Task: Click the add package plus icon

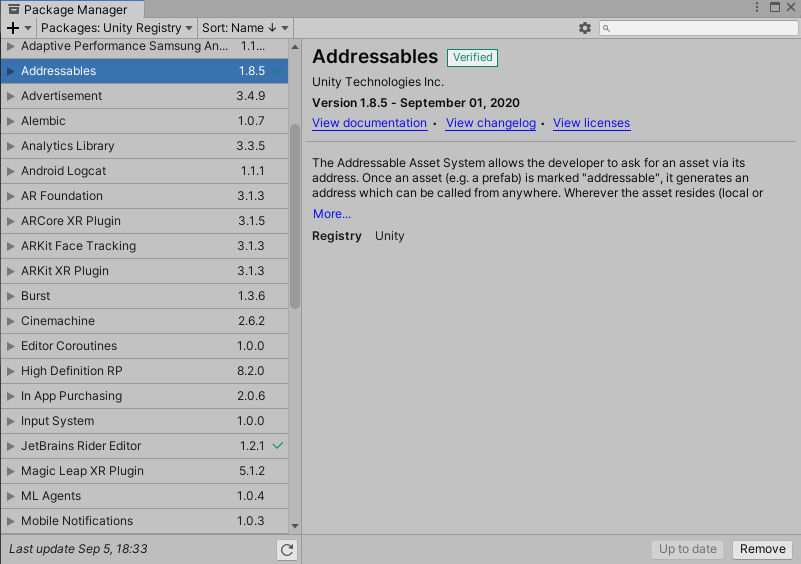Action: [x=13, y=28]
